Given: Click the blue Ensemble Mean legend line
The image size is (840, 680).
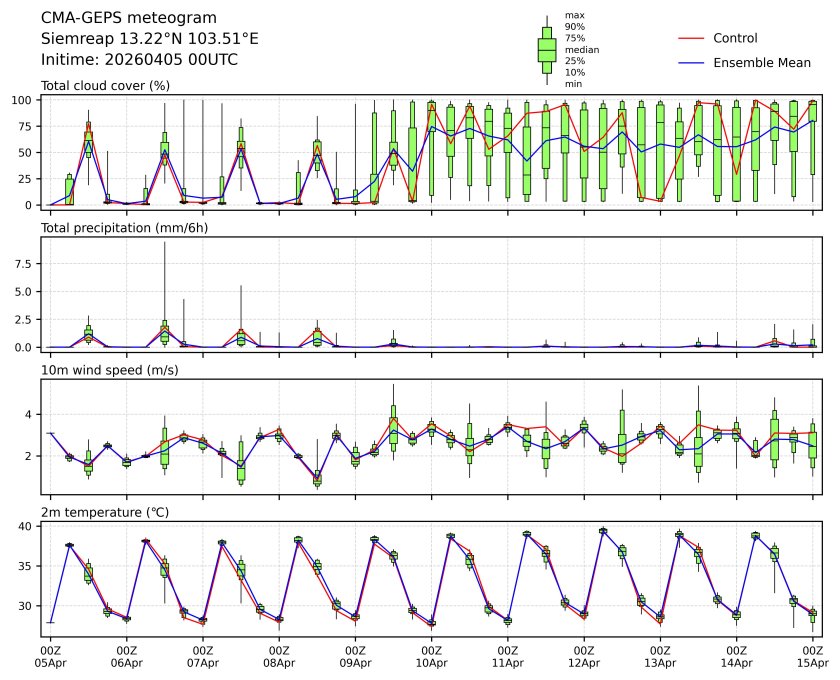Looking at the screenshot, I should (692, 63).
